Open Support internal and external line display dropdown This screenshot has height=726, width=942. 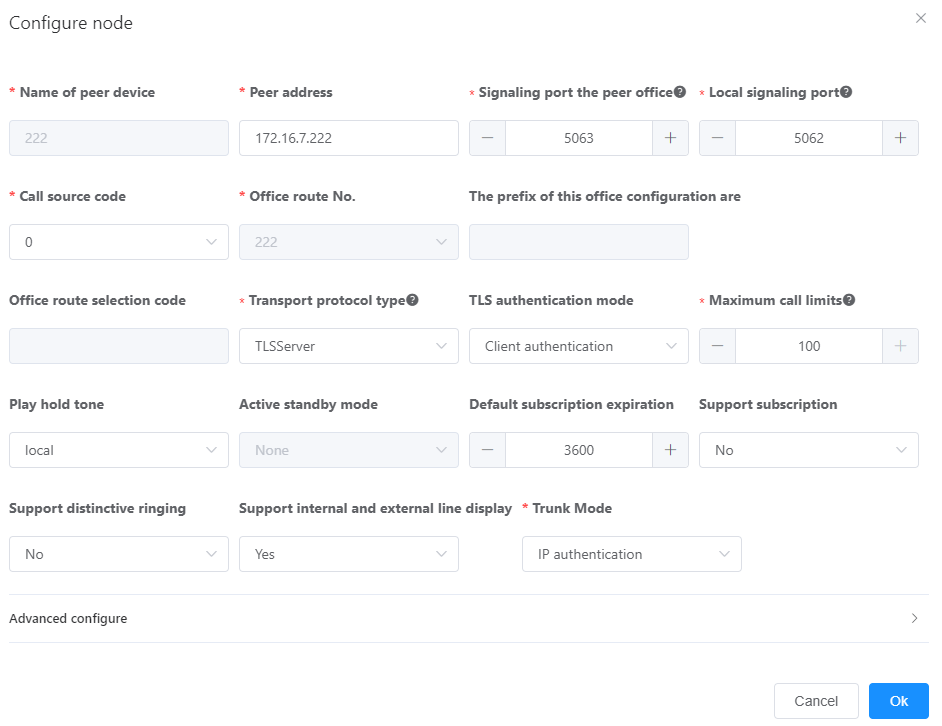349,554
